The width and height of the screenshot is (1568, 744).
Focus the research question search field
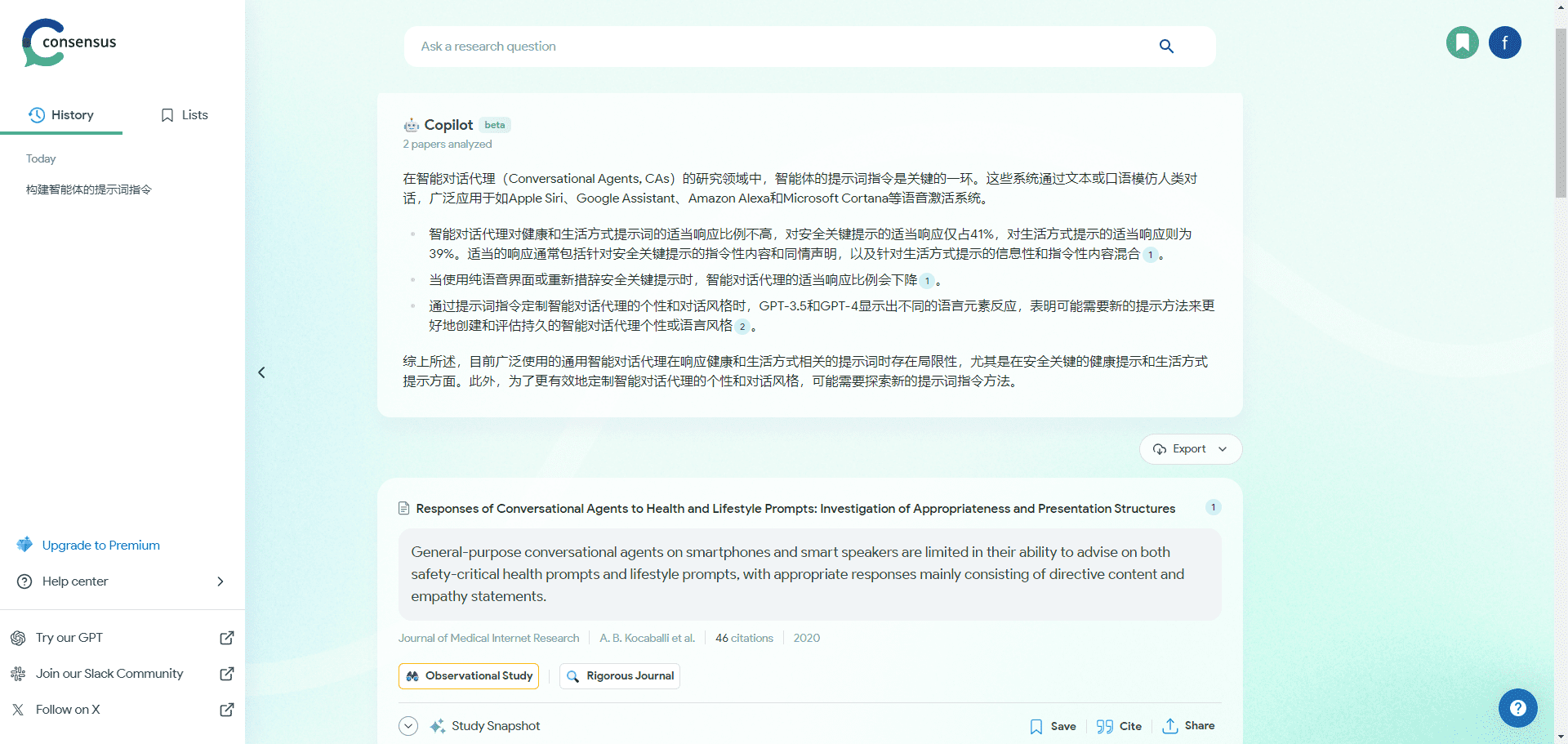pos(776,47)
